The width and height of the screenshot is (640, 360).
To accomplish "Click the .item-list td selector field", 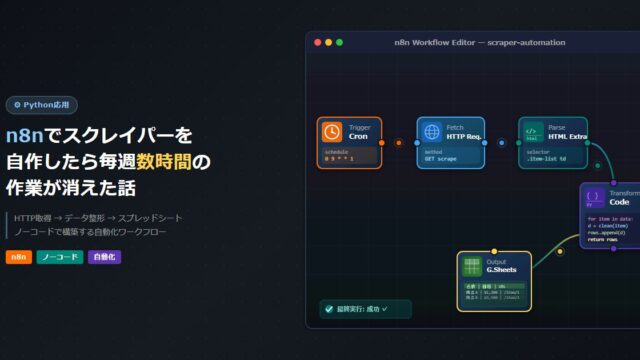I will 553,156.
